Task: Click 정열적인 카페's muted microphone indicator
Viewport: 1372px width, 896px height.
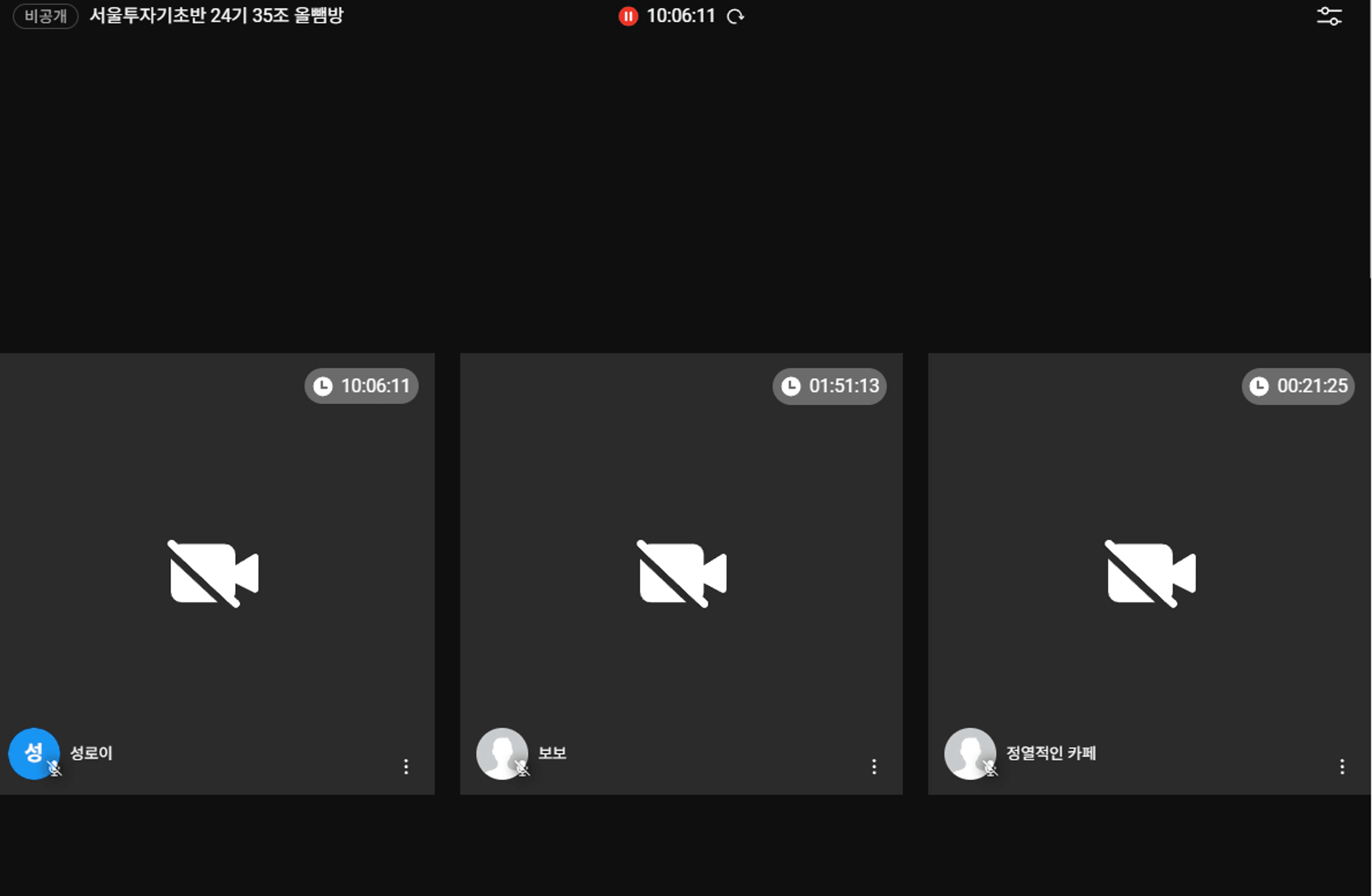Action: pos(991,768)
